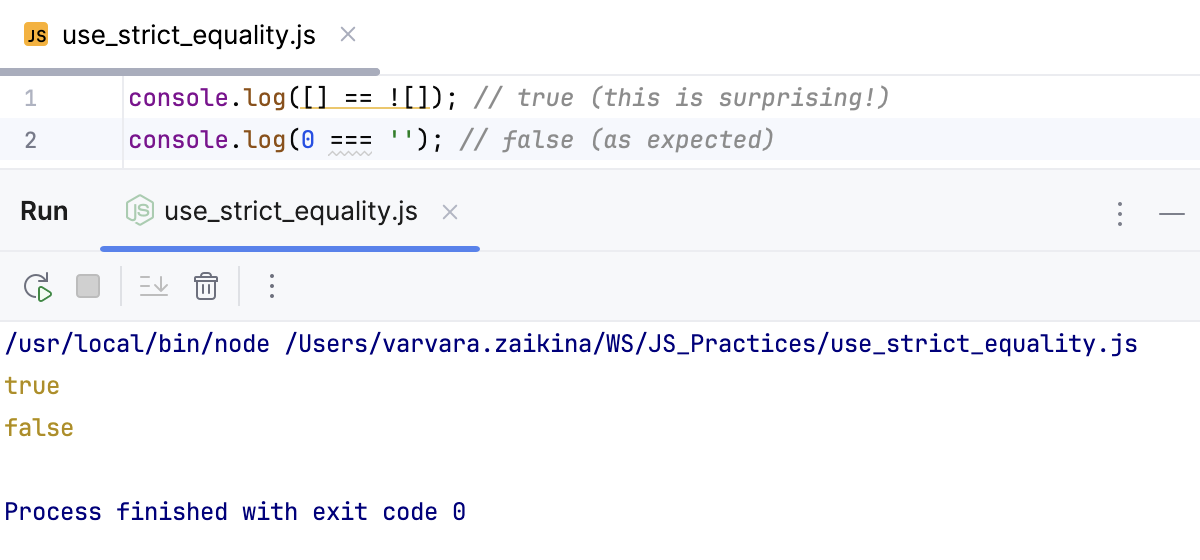1200x560 pixels.
Task: Select the use_strict_equality.js editor tab
Action: click(188, 36)
